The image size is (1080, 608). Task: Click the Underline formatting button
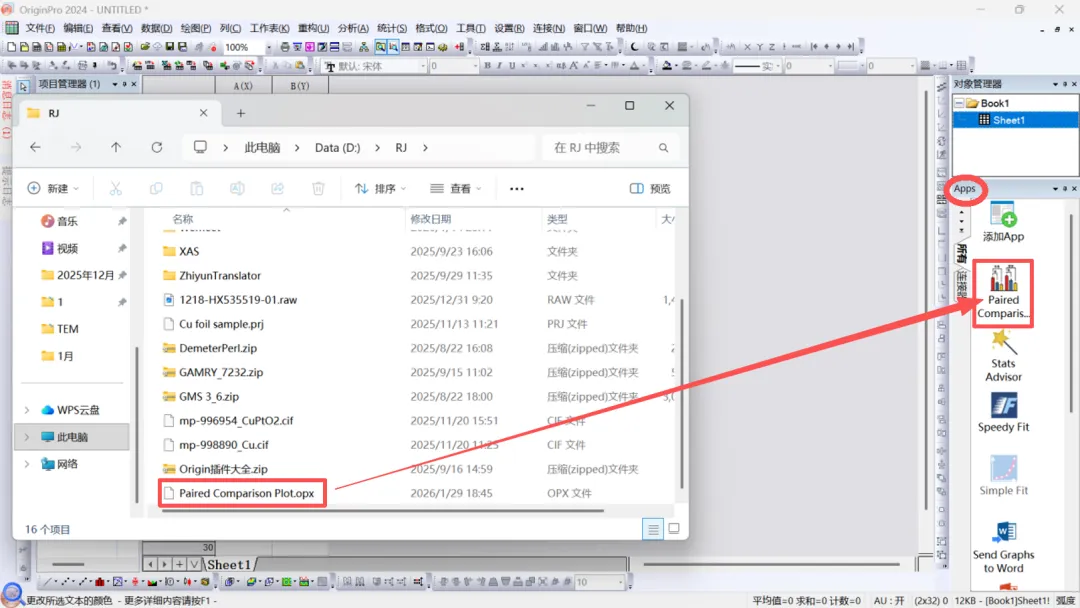(x=512, y=66)
